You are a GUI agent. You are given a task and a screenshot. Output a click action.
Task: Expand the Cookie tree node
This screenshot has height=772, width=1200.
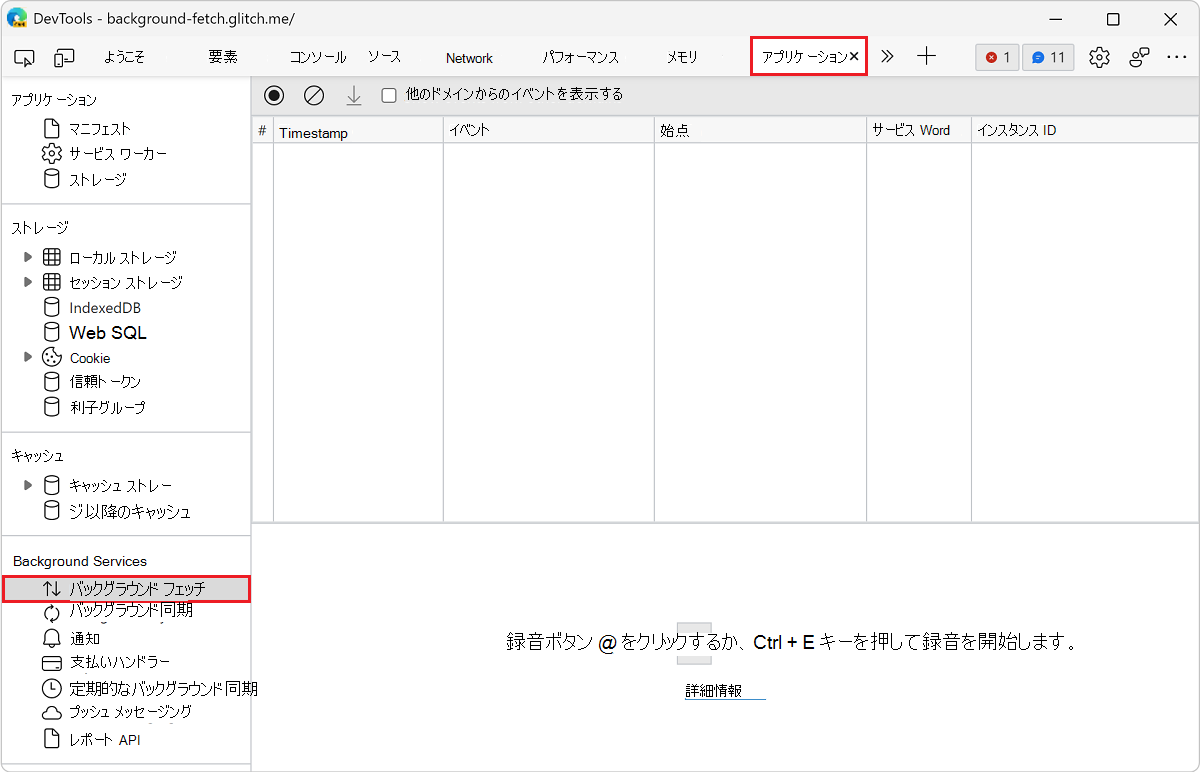(x=28, y=357)
